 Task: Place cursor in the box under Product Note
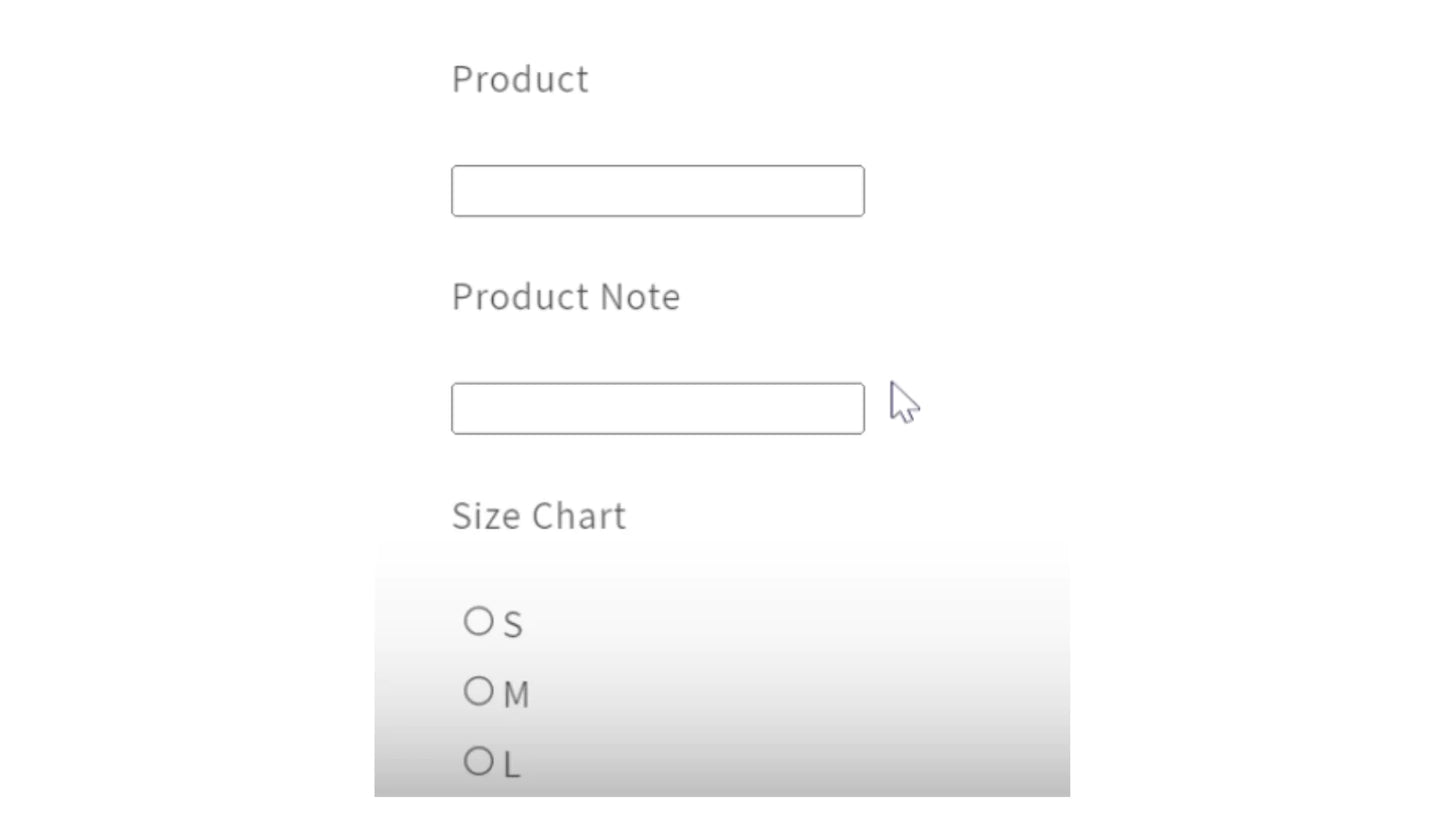click(x=657, y=408)
